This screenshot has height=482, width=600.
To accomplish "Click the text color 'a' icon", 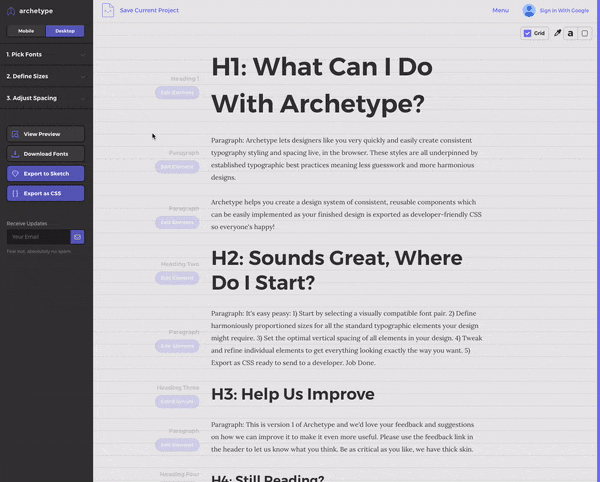I will pos(570,33).
